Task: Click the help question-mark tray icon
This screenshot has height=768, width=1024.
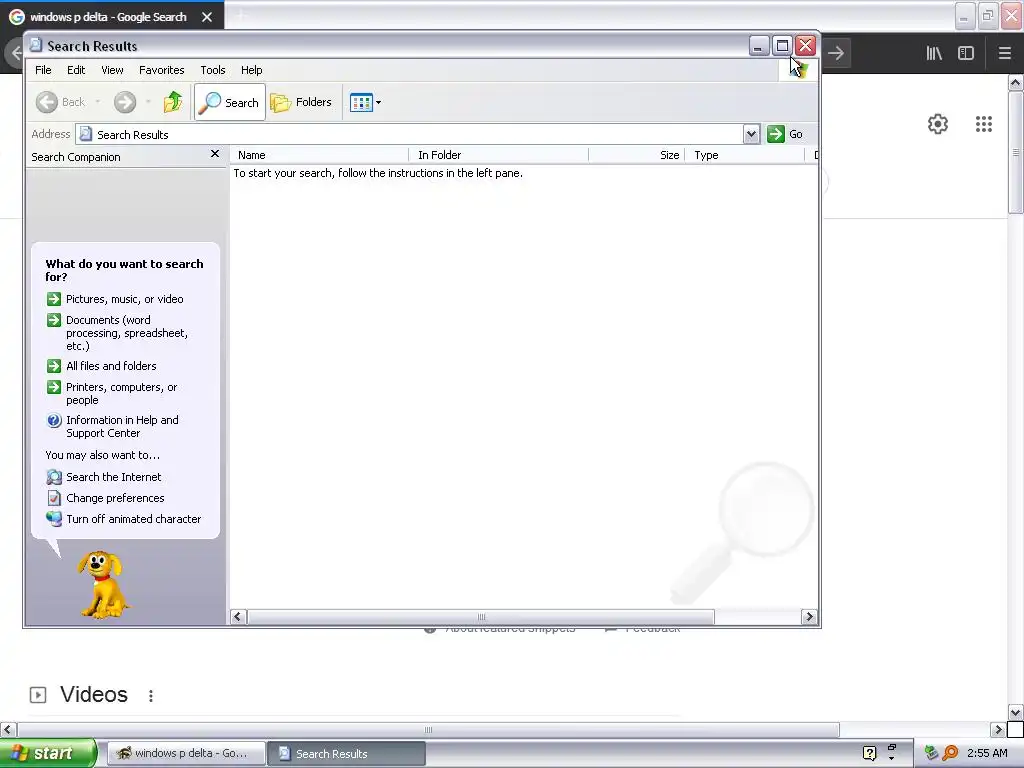Action: [x=869, y=753]
